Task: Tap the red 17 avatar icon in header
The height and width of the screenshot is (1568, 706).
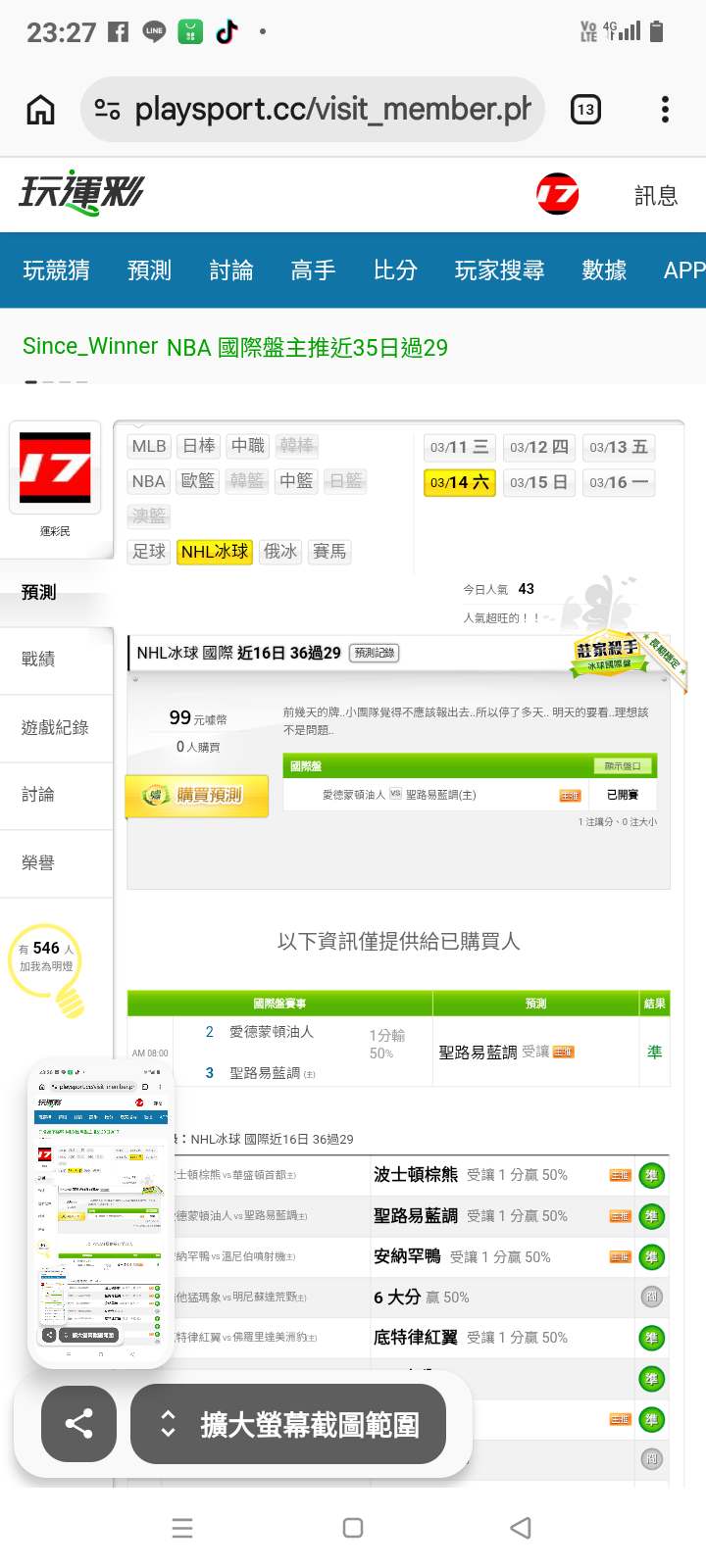Action: 558,194
